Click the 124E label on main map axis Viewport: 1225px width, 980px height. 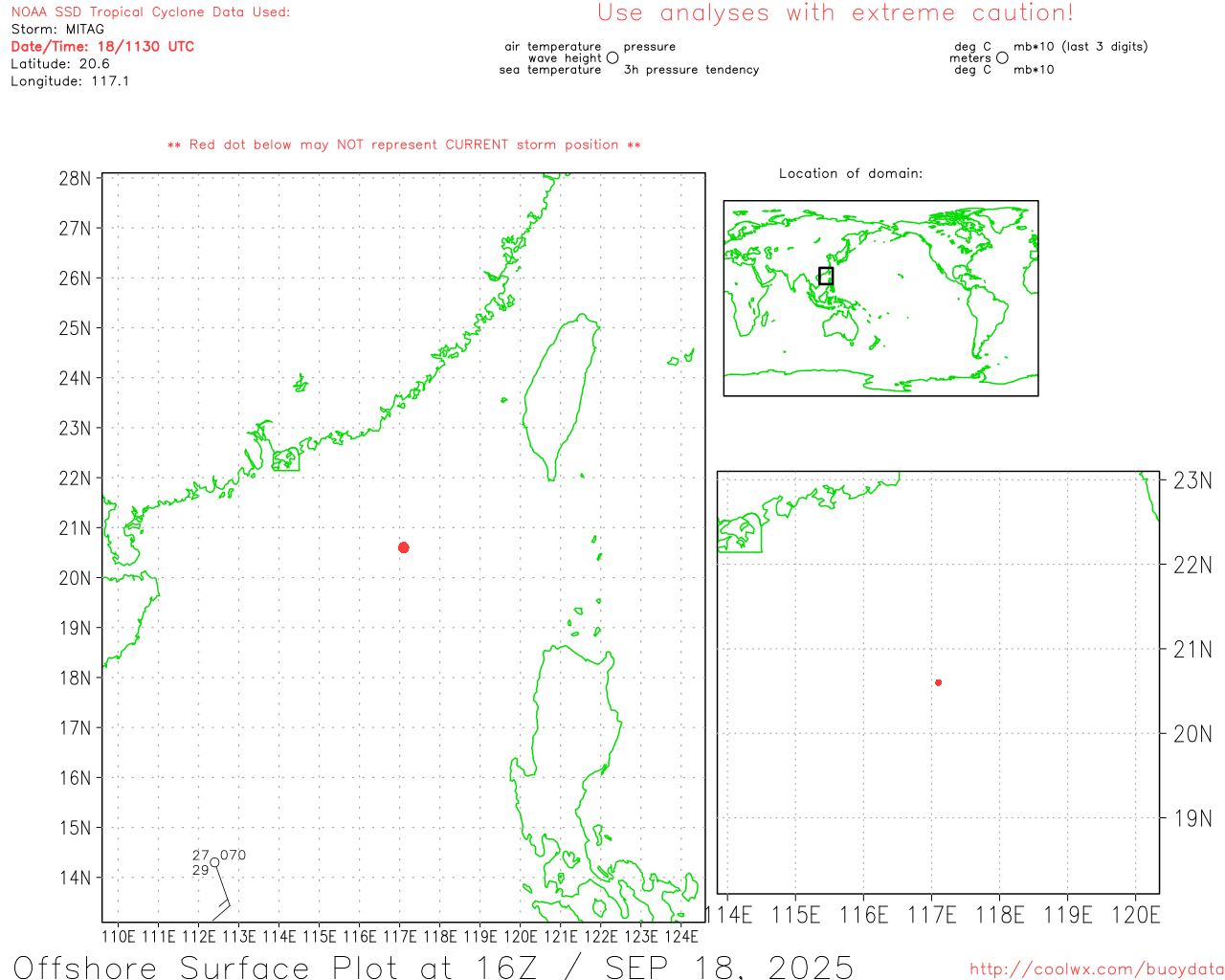(x=681, y=937)
